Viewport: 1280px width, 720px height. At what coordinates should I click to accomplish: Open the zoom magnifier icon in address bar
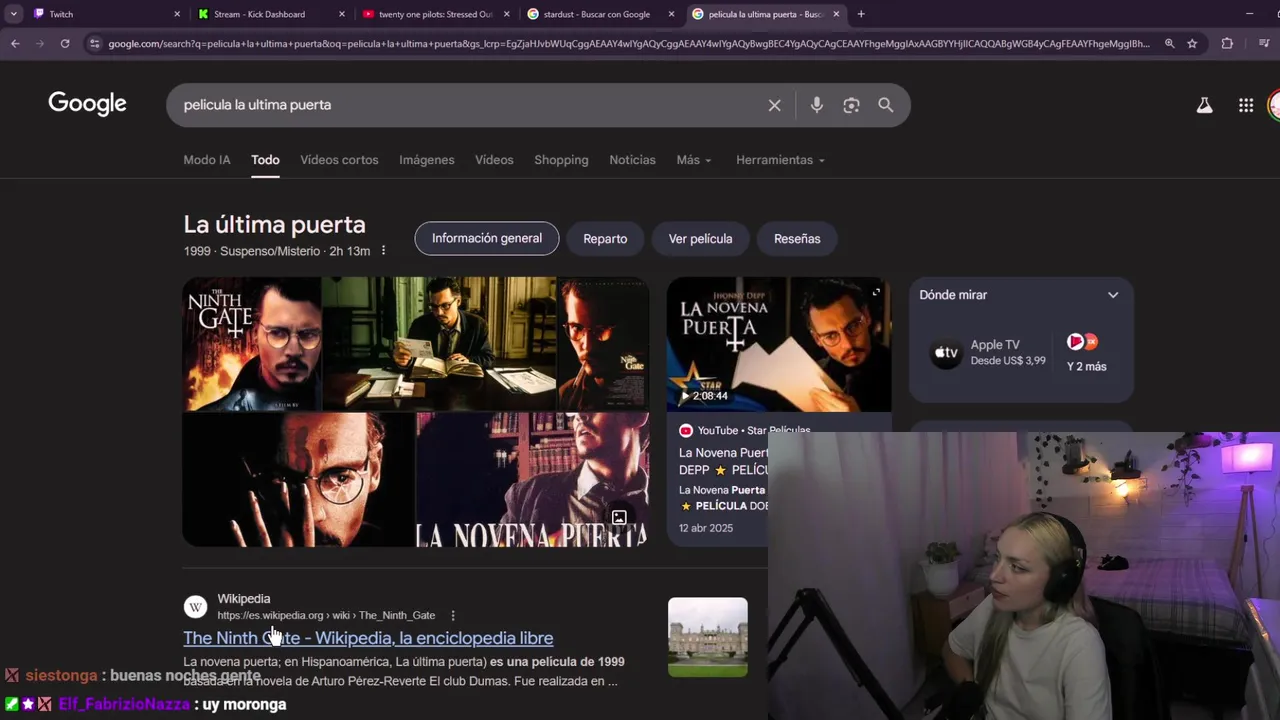pyautogui.click(x=1169, y=43)
